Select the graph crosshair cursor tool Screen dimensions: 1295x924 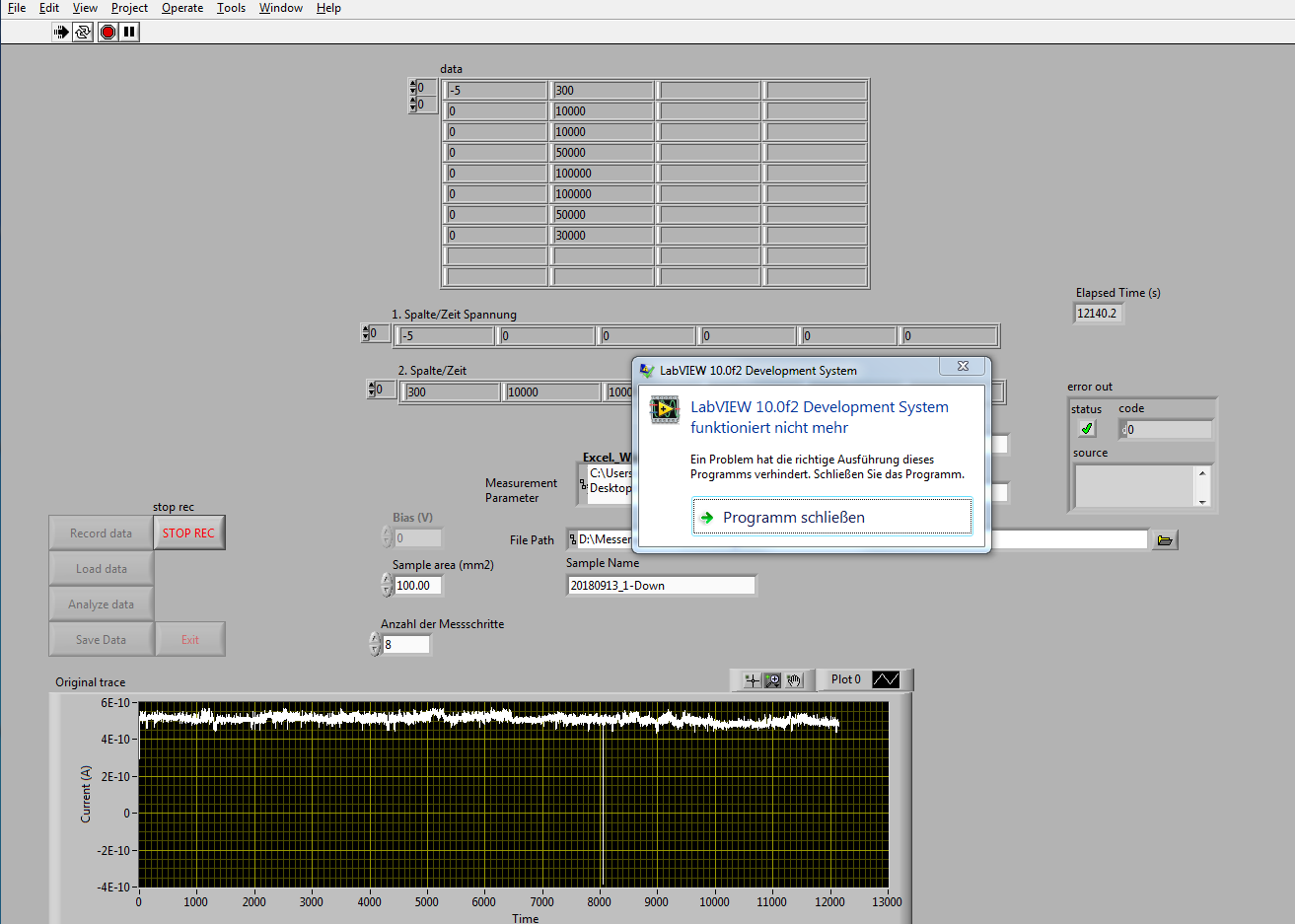point(753,680)
